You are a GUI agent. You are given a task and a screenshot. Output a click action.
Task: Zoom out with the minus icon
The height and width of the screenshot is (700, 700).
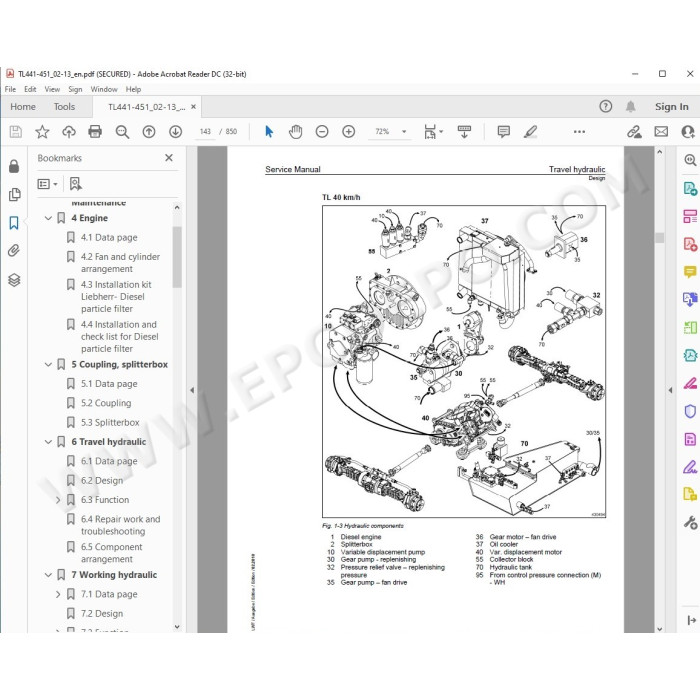322,132
